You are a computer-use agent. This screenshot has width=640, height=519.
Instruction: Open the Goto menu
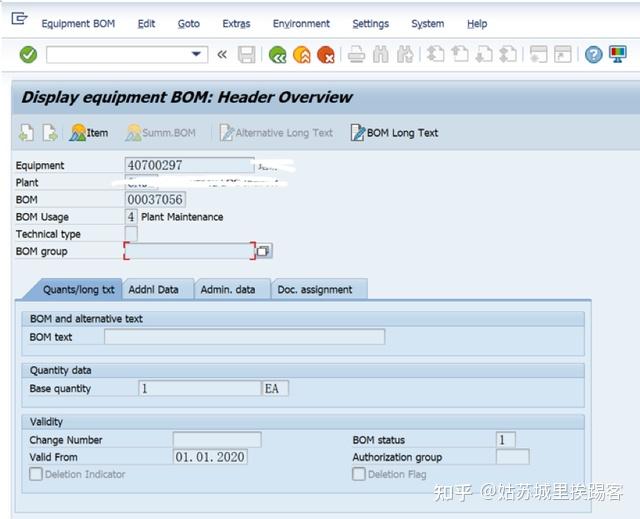[x=189, y=24]
